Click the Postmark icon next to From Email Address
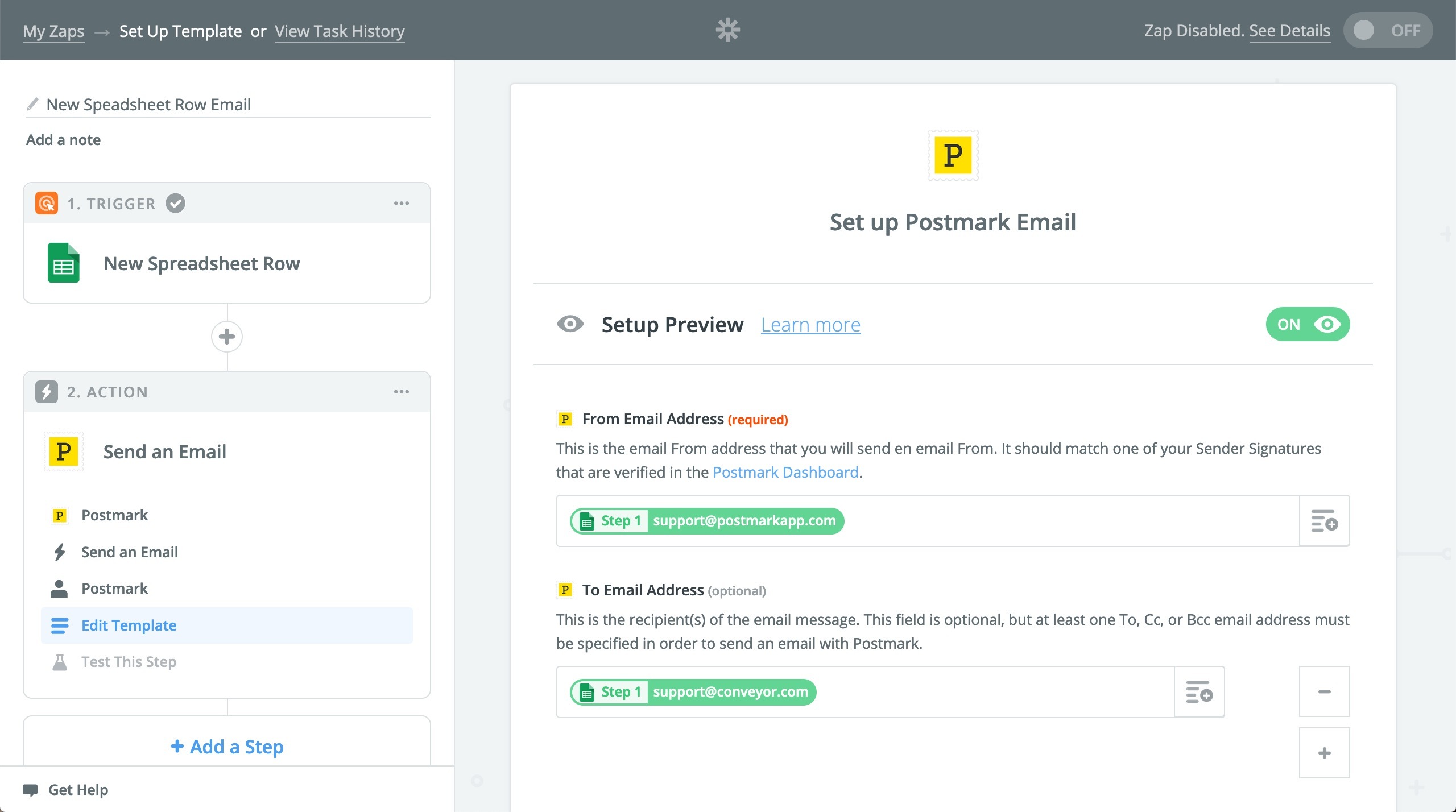The width and height of the screenshot is (1456, 812). [565, 419]
